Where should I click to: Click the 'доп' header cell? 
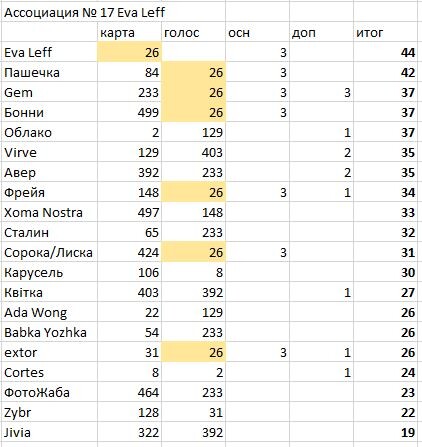[321, 32]
